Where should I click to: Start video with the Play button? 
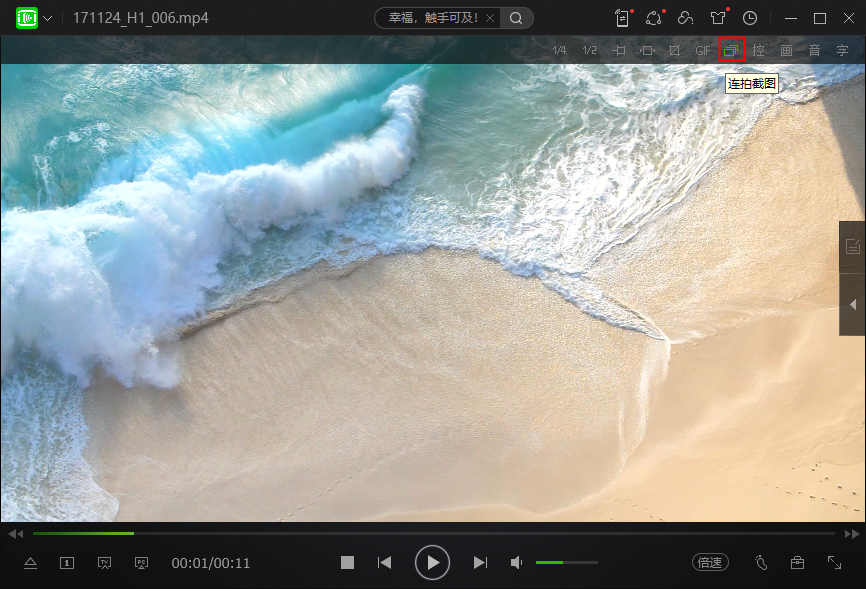(x=432, y=562)
